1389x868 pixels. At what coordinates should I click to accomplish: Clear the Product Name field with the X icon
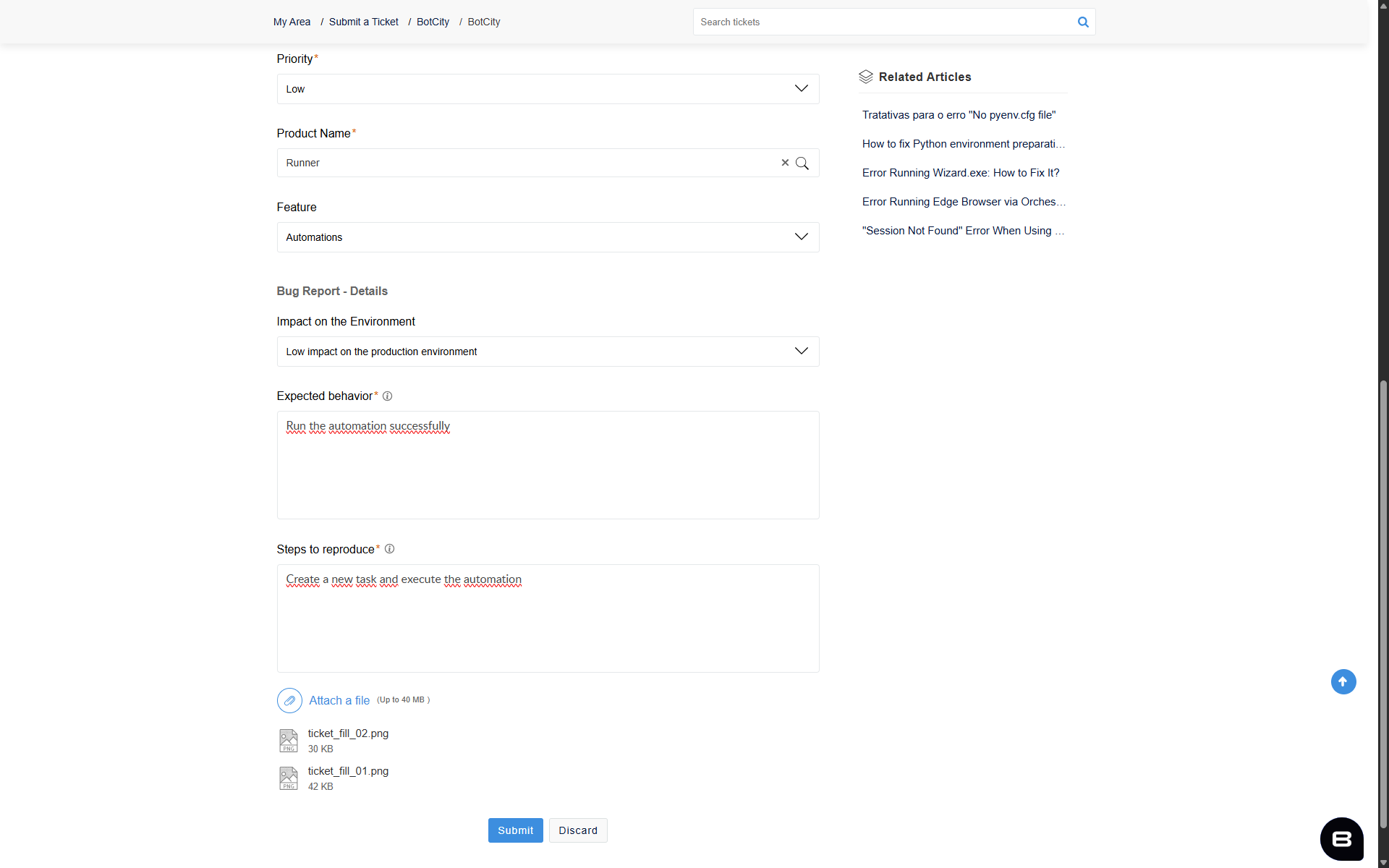coord(785,163)
